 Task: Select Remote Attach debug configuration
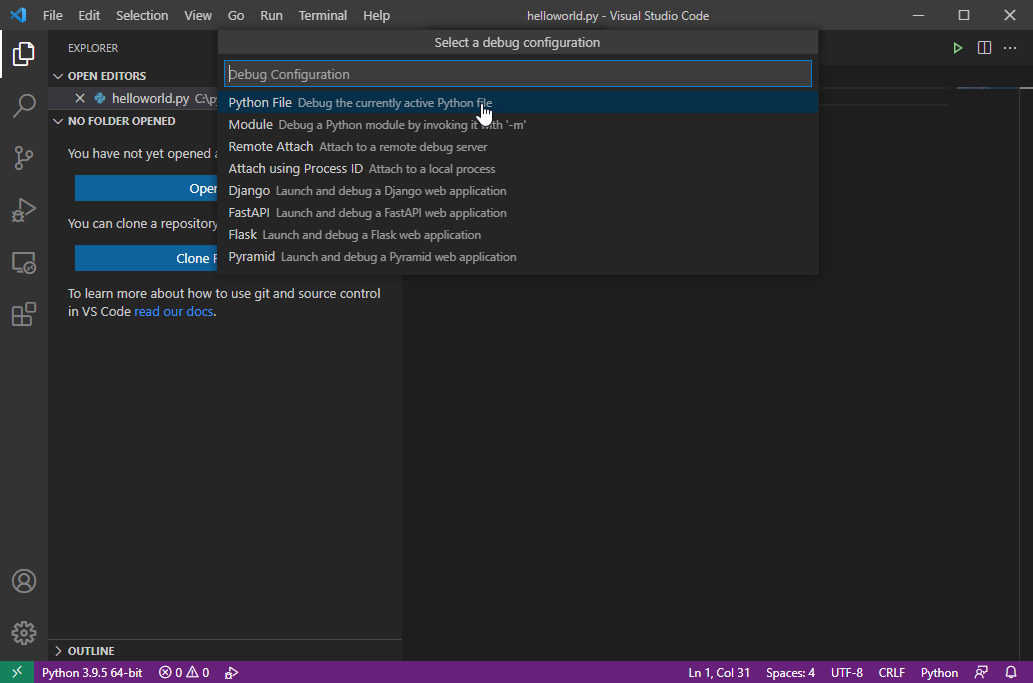pos(518,147)
